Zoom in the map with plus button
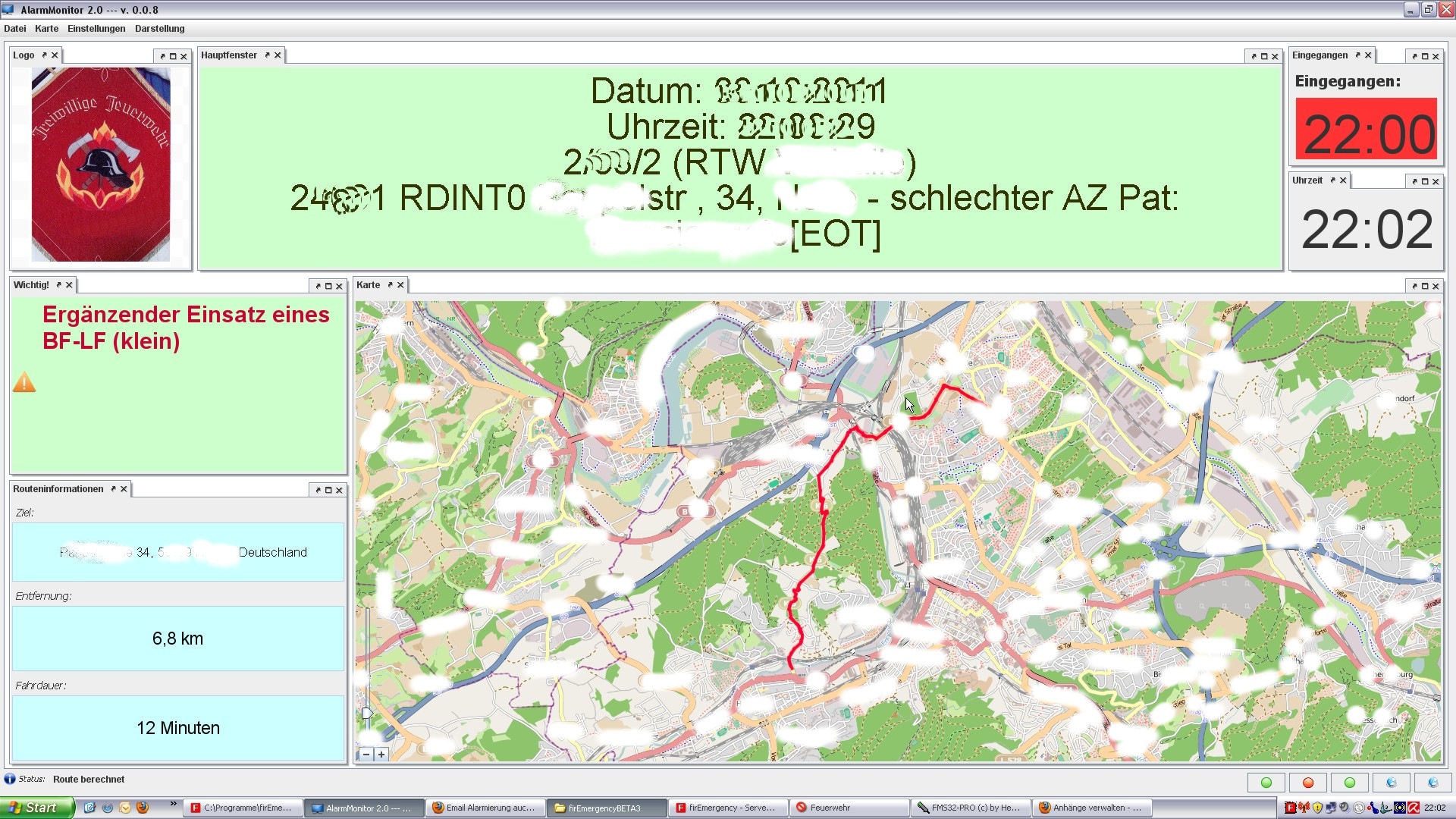 (x=381, y=755)
